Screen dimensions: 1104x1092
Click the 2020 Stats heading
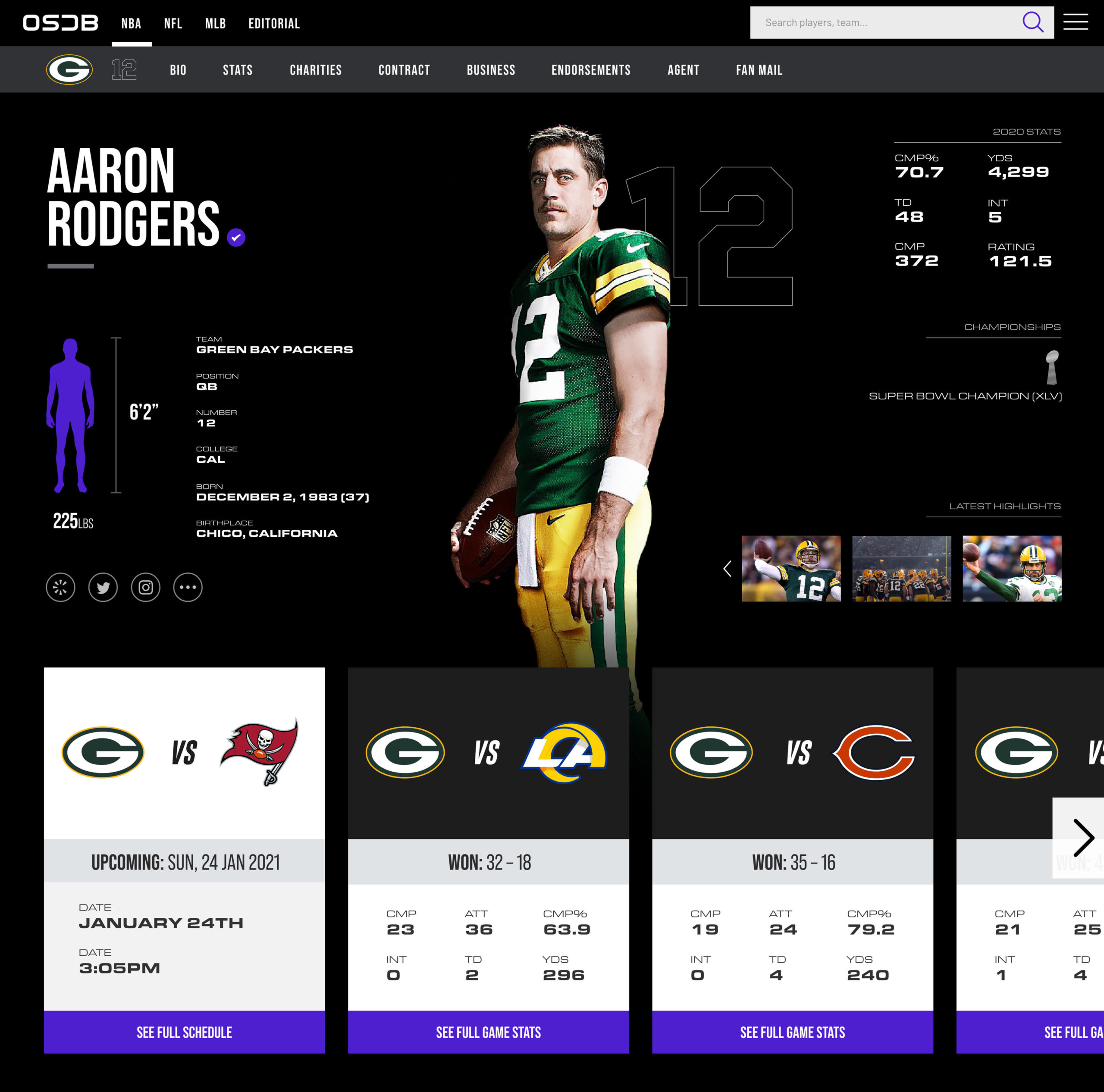[1027, 131]
